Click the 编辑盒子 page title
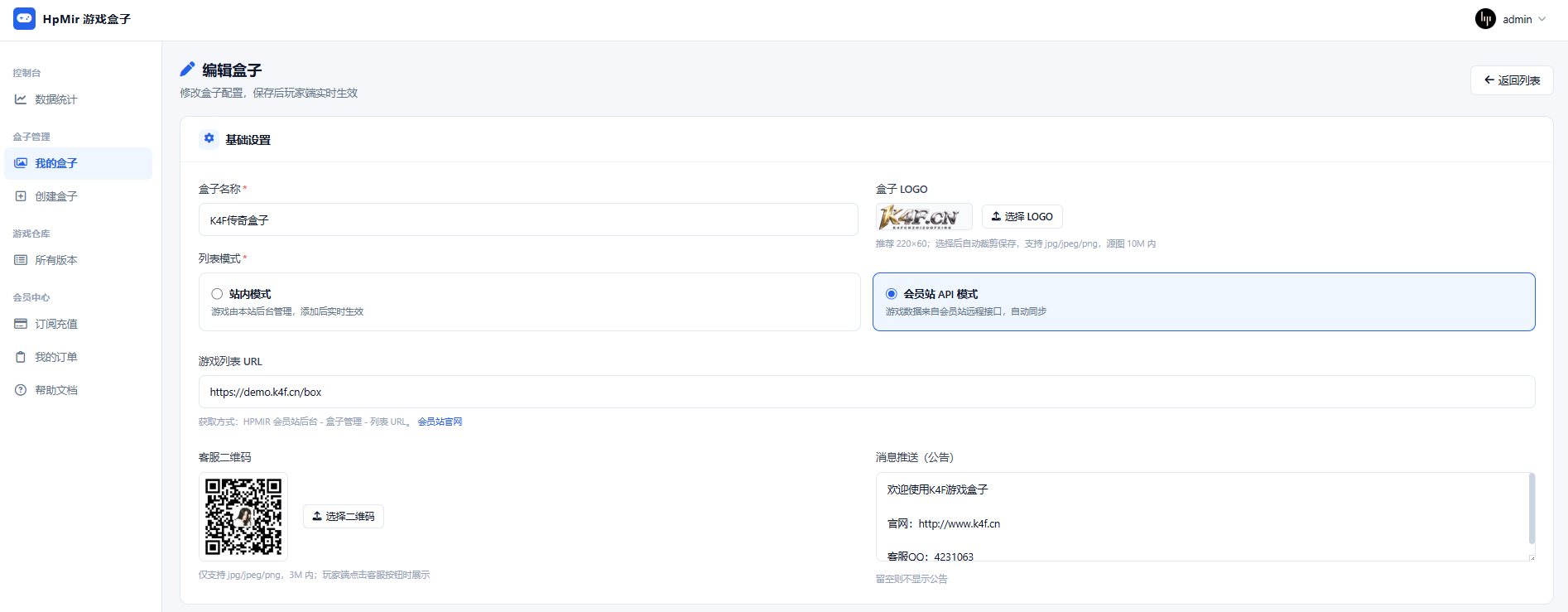The image size is (1568, 612). click(x=233, y=70)
